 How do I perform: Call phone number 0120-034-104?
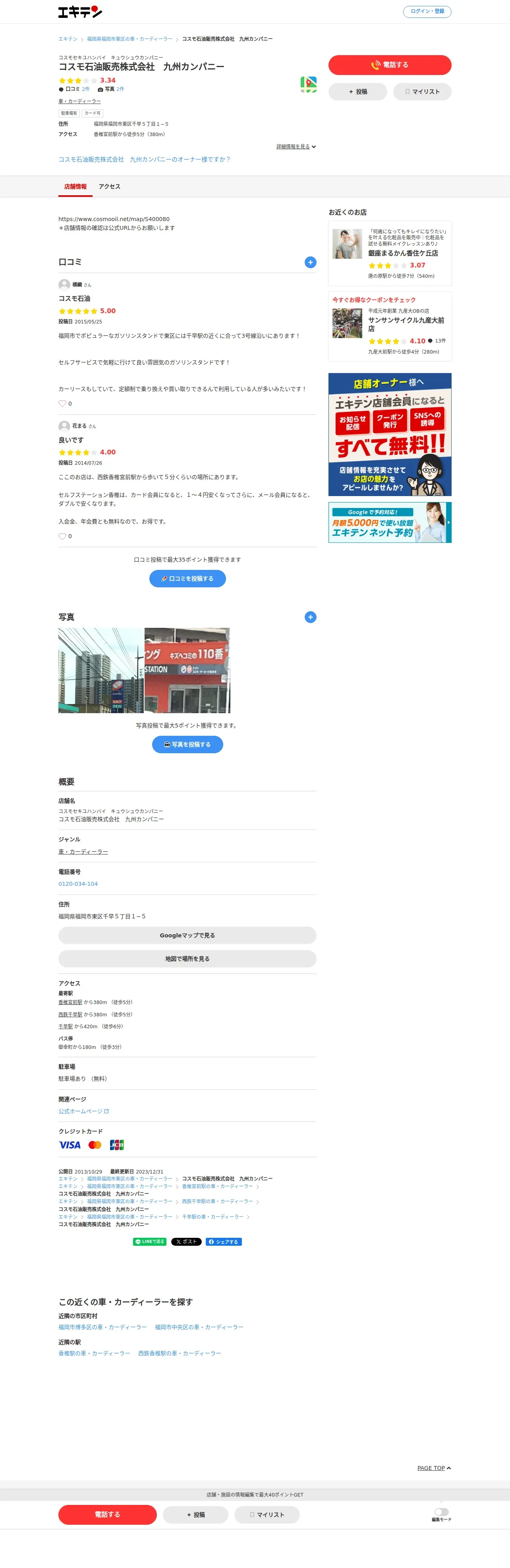(x=78, y=884)
